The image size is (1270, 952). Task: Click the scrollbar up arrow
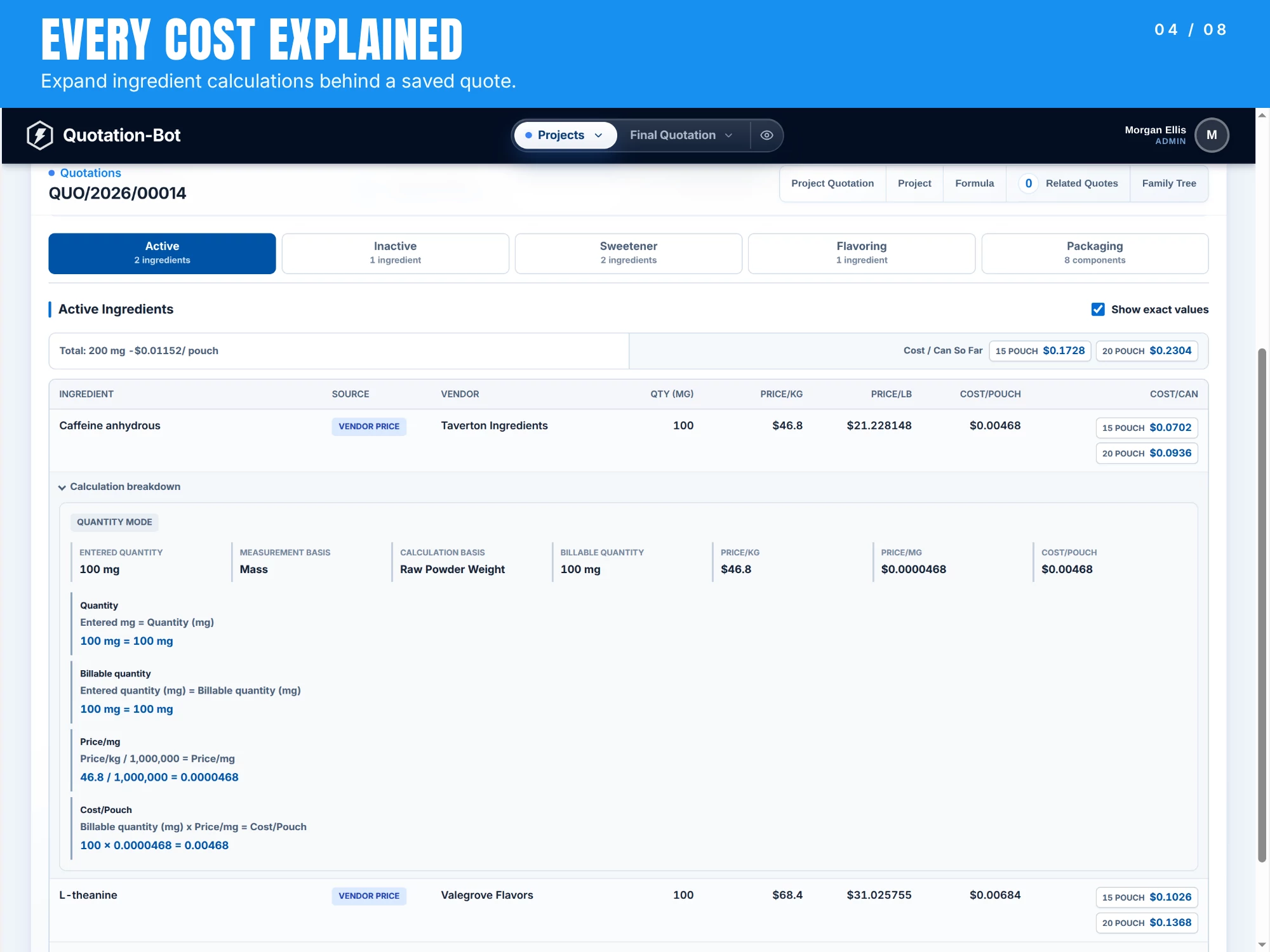click(1262, 116)
